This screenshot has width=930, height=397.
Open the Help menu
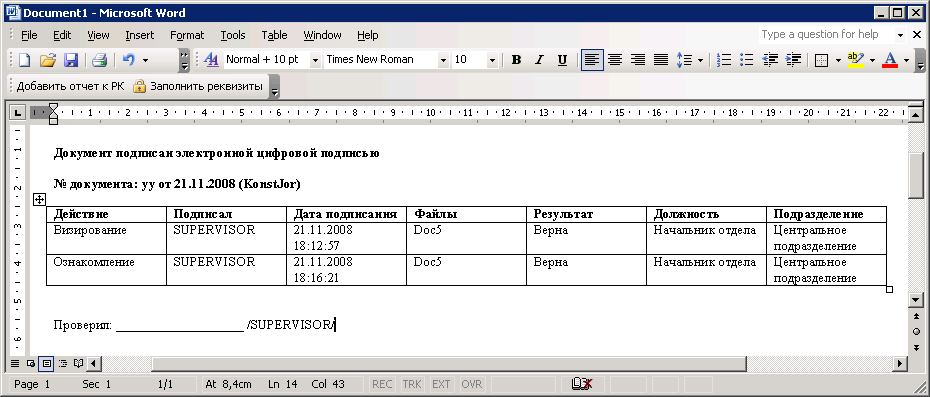368,35
